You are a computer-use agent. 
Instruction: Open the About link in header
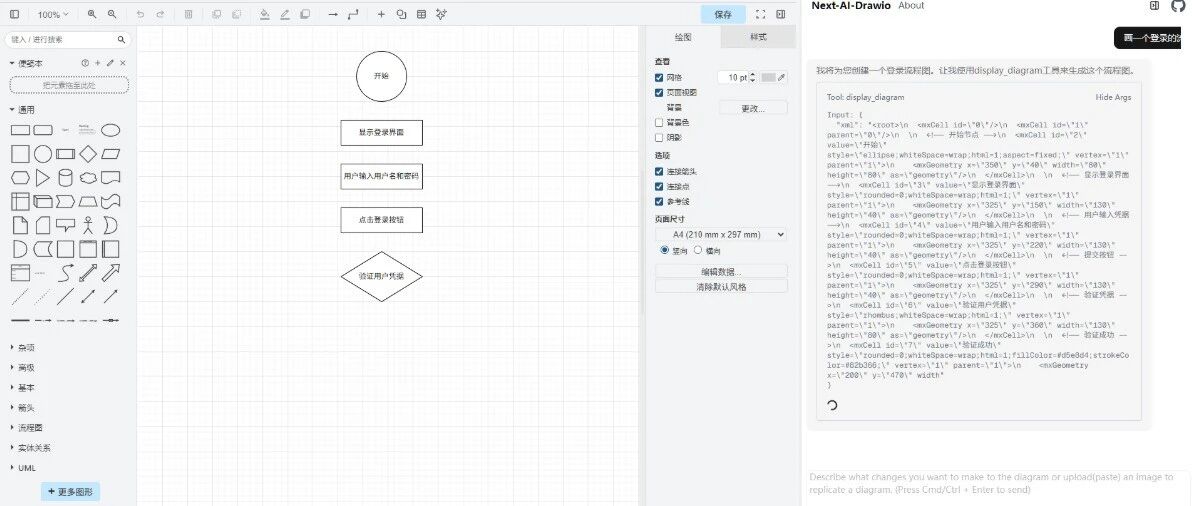(911, 5)
